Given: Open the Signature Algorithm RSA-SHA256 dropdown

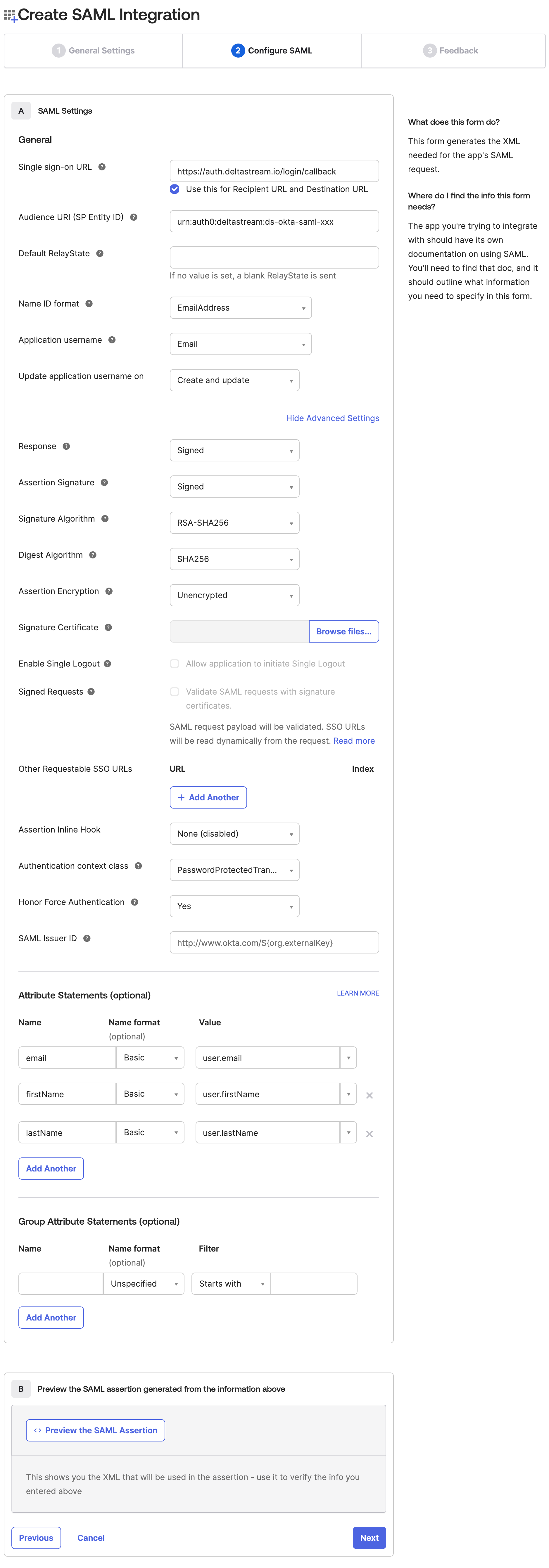Looking at the screenshot, I should click(234, 523).
